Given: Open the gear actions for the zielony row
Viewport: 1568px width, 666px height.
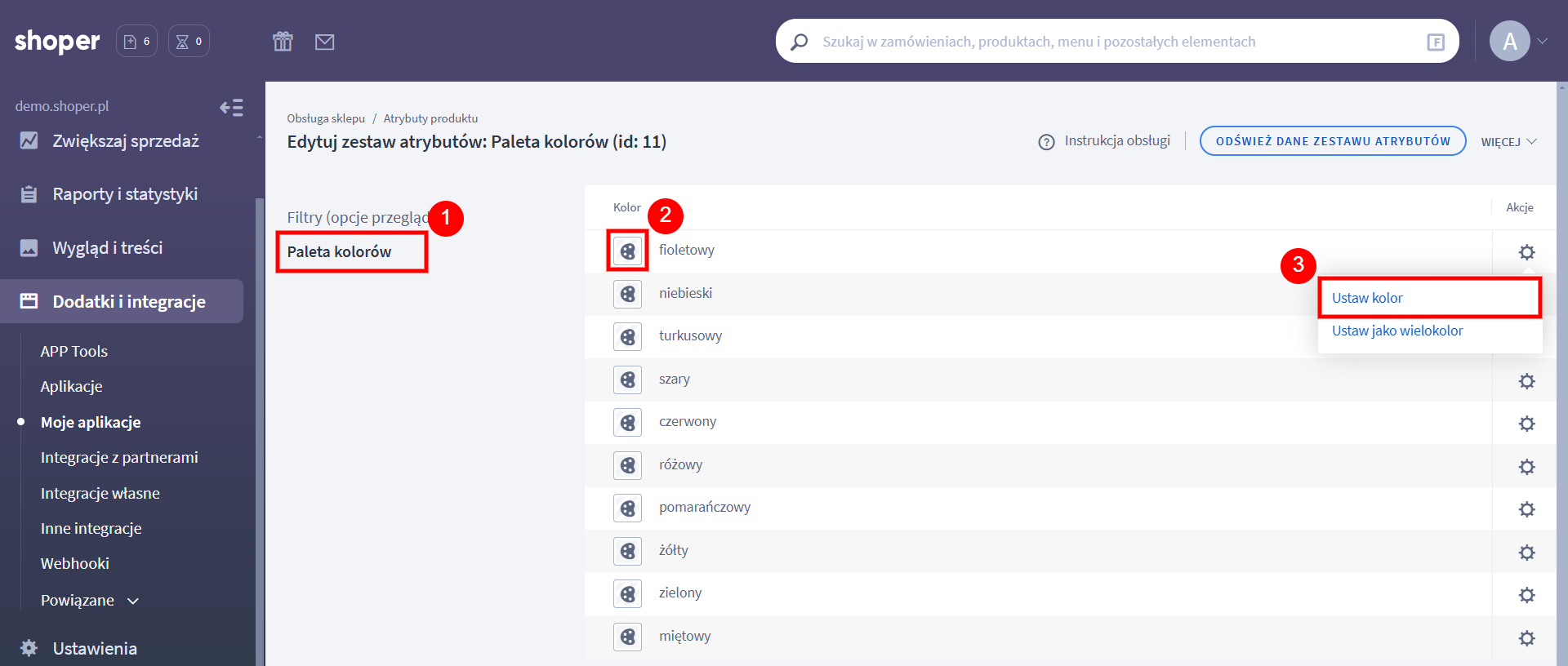Looking at the screenshot, I should (x=1526, y=595).
